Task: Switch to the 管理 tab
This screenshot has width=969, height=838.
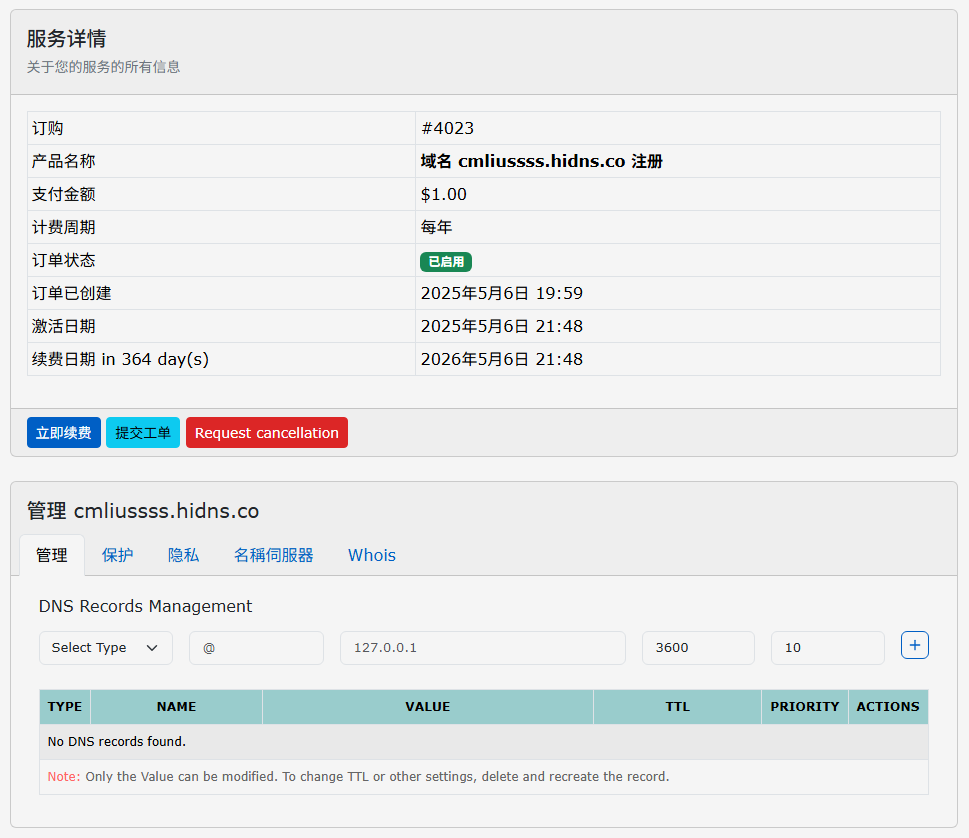Action: [x=52, y=555]
